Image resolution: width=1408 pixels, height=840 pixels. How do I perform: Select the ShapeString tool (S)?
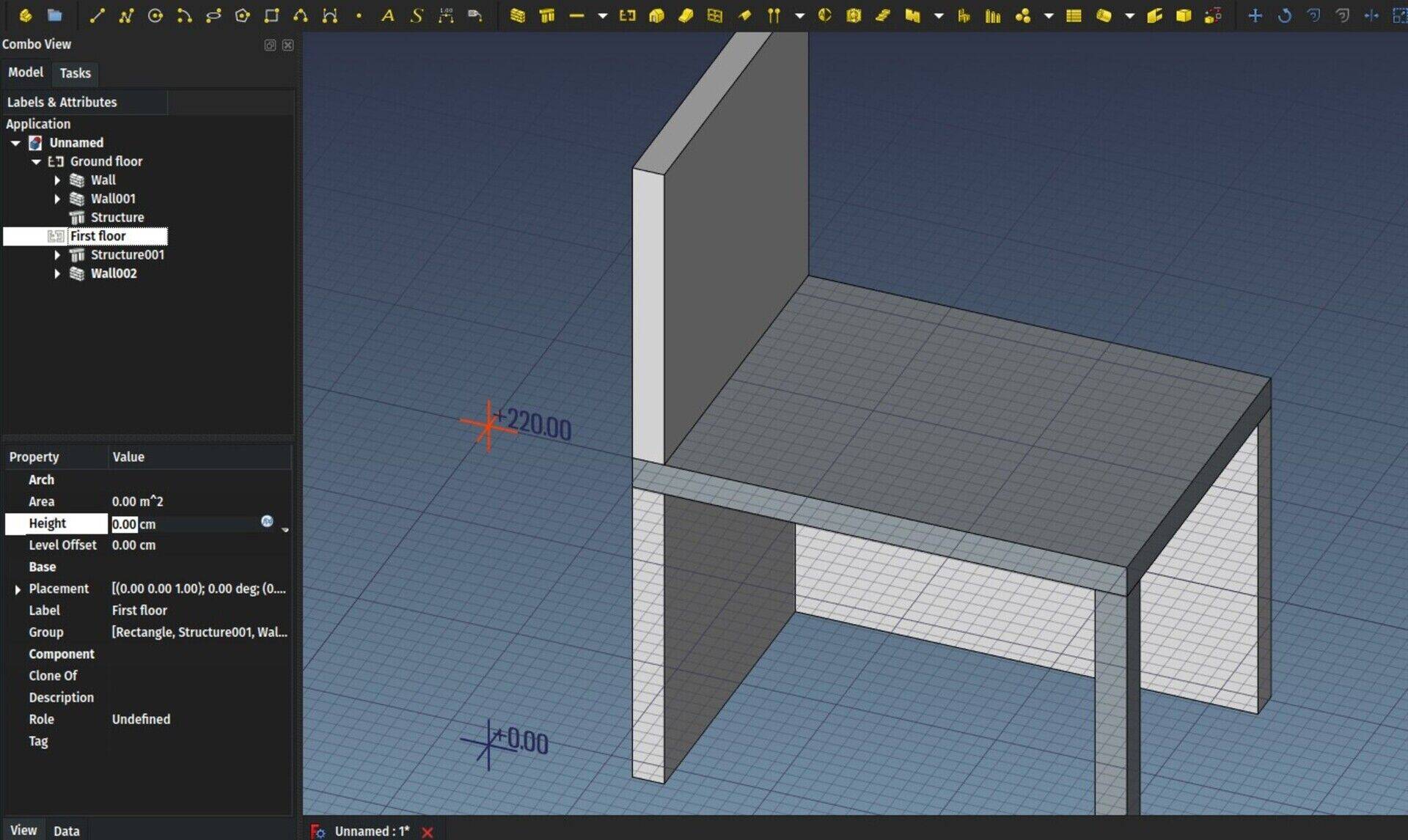coord(417,15)
